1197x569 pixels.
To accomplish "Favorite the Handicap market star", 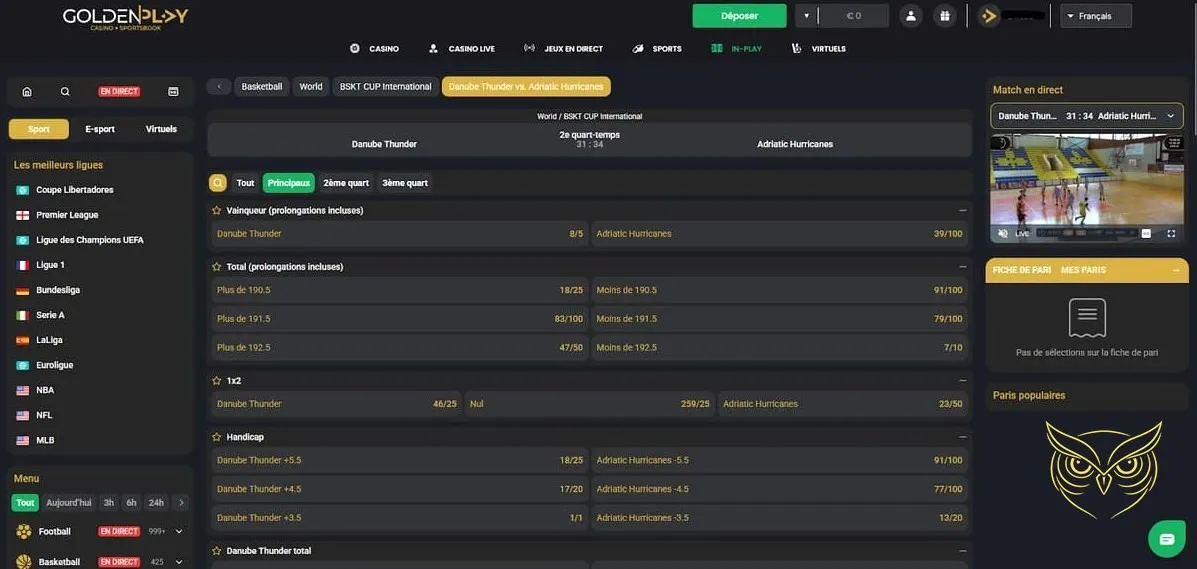I will pyautogui.click(x=217, y=437).
